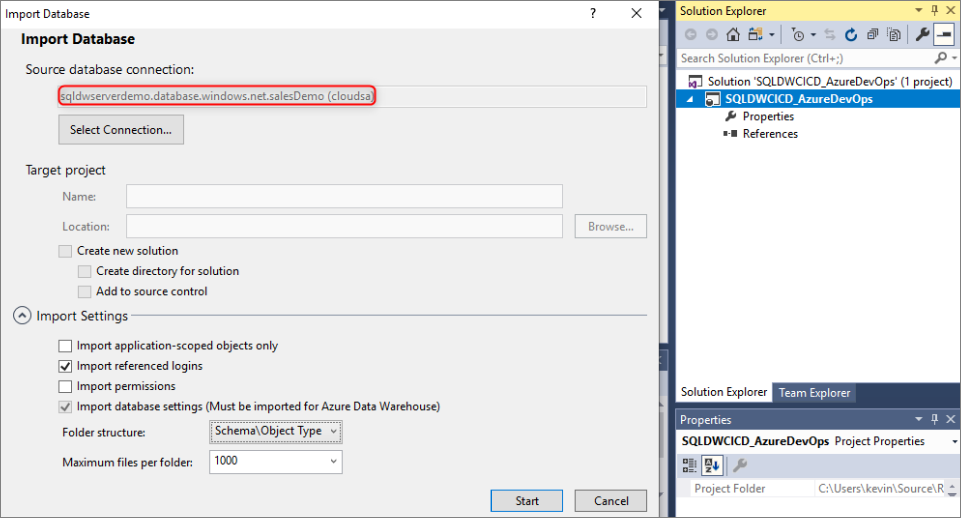Close the Properties panel
The height and width of the screenshot is (518, 961).
point(951,419)
